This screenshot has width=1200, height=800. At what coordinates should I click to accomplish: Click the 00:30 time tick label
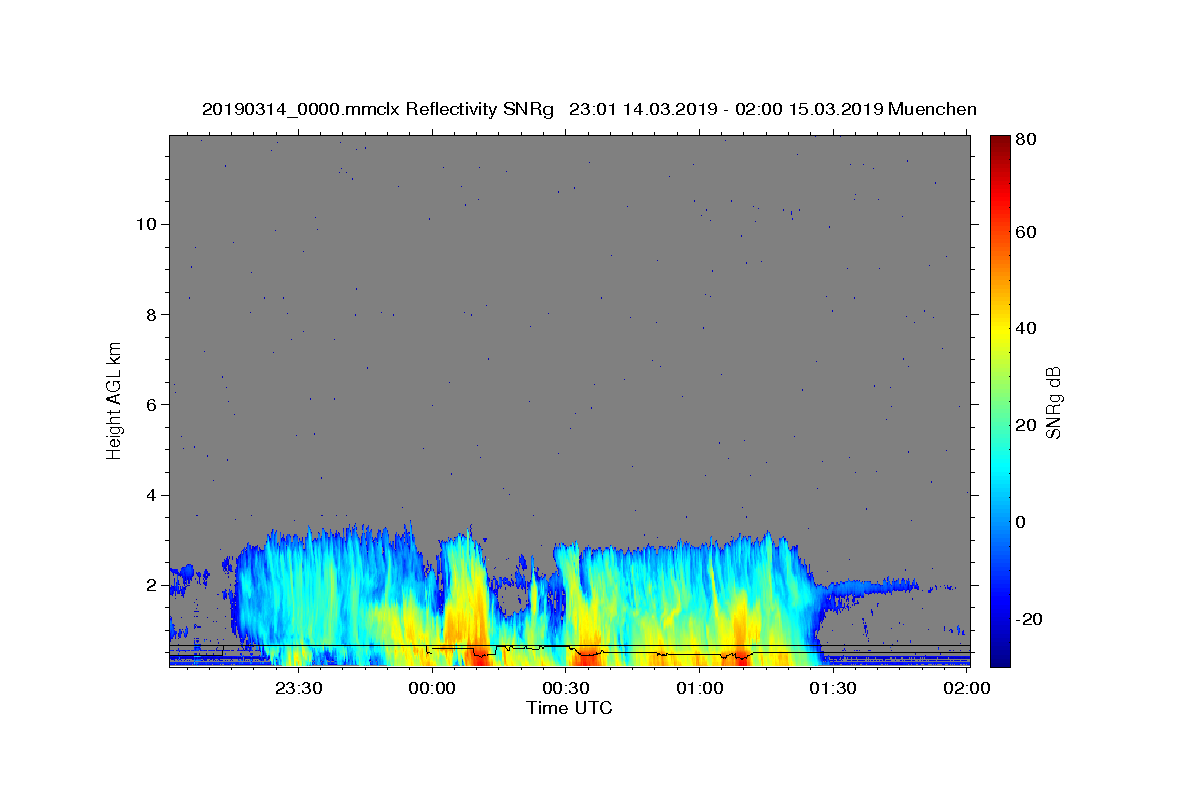[566, 688]
